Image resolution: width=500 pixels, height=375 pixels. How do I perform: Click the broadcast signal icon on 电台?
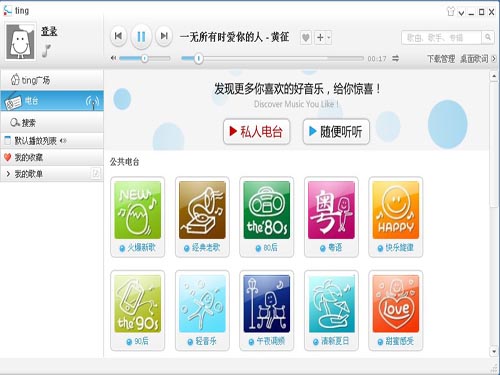pos(93,101)
